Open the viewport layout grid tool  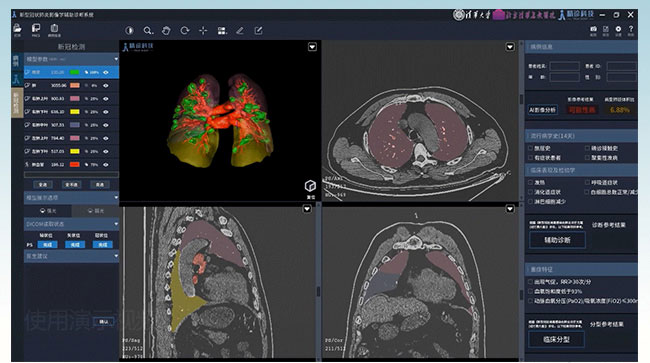(222, 31)
